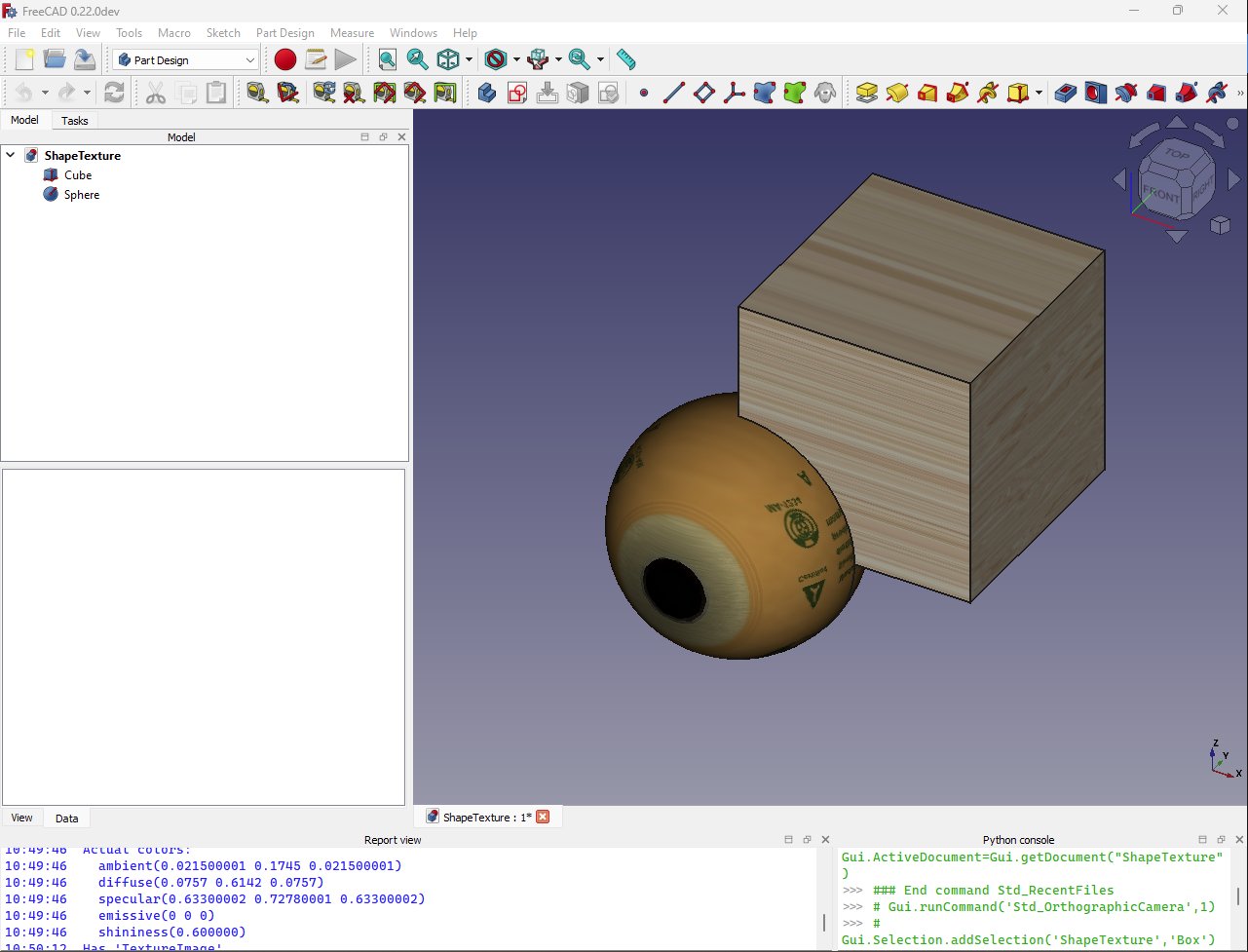Open the Macro menu
This screenshot has height=952, width=1248.
point(173,32)
